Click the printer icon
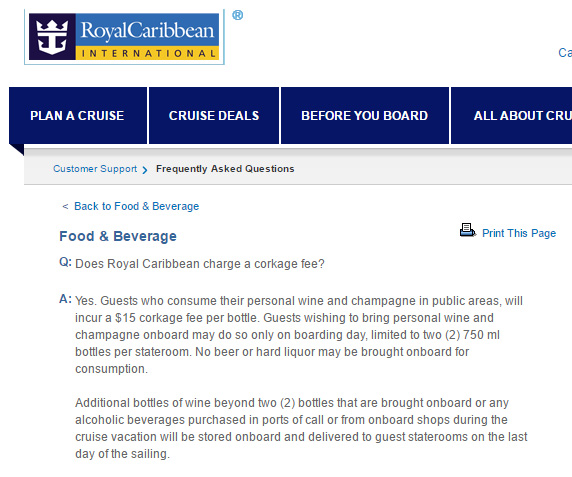This screenshot has height=477, width=572. [467, 230]
